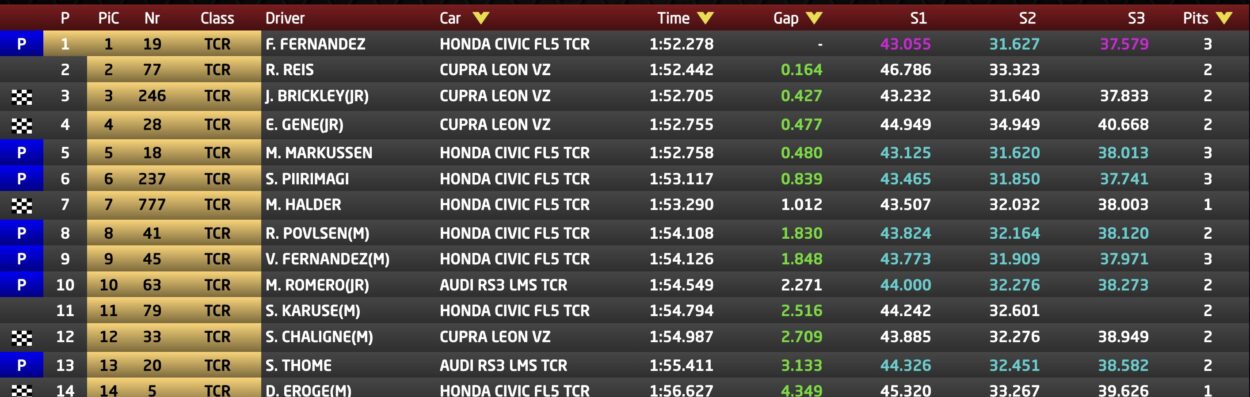Image resolution: width=1250 pixels, height=397 pixels.
Task: Click the blue P pit icon for F. Fernandez
Action: tap(21, 44)
